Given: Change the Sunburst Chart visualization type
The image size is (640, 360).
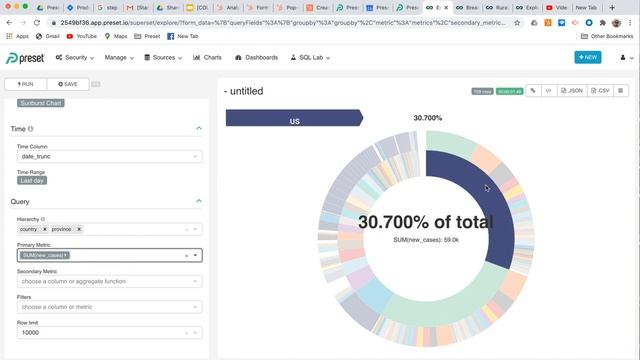Looking at the screenshot, I should tap(40, 103).
